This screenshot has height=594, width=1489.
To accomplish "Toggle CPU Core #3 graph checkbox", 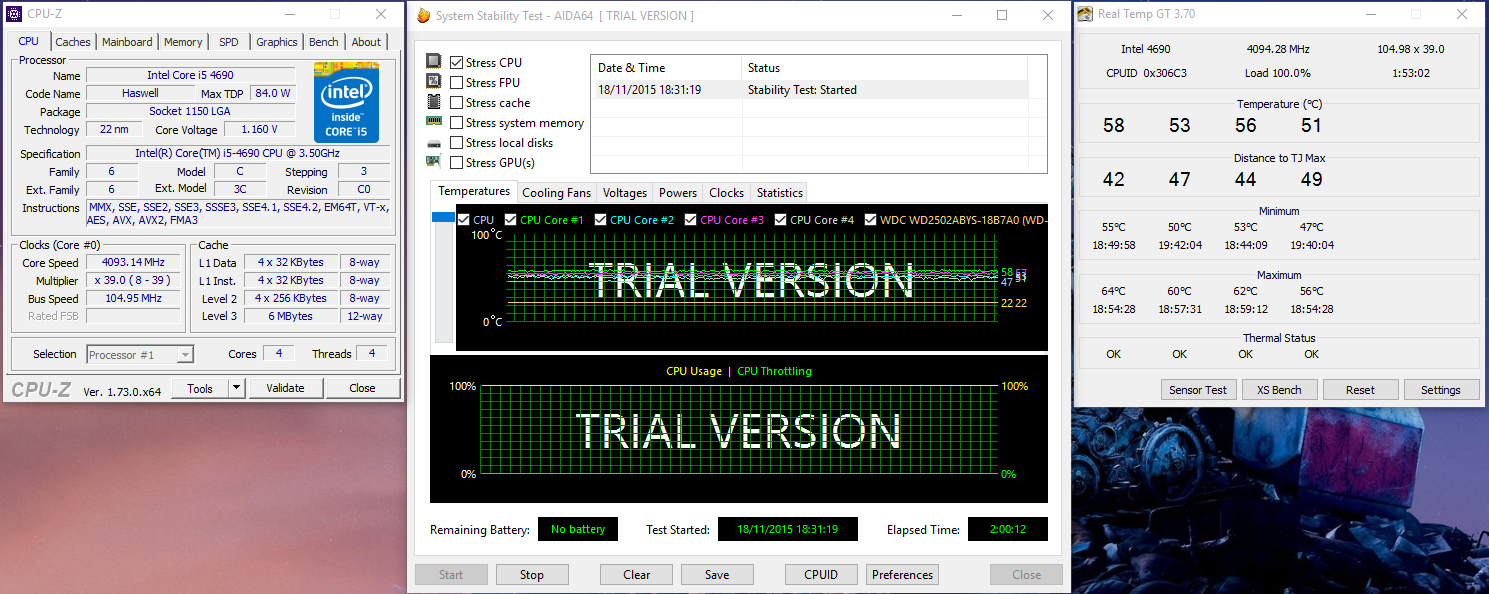I will 691,219.
